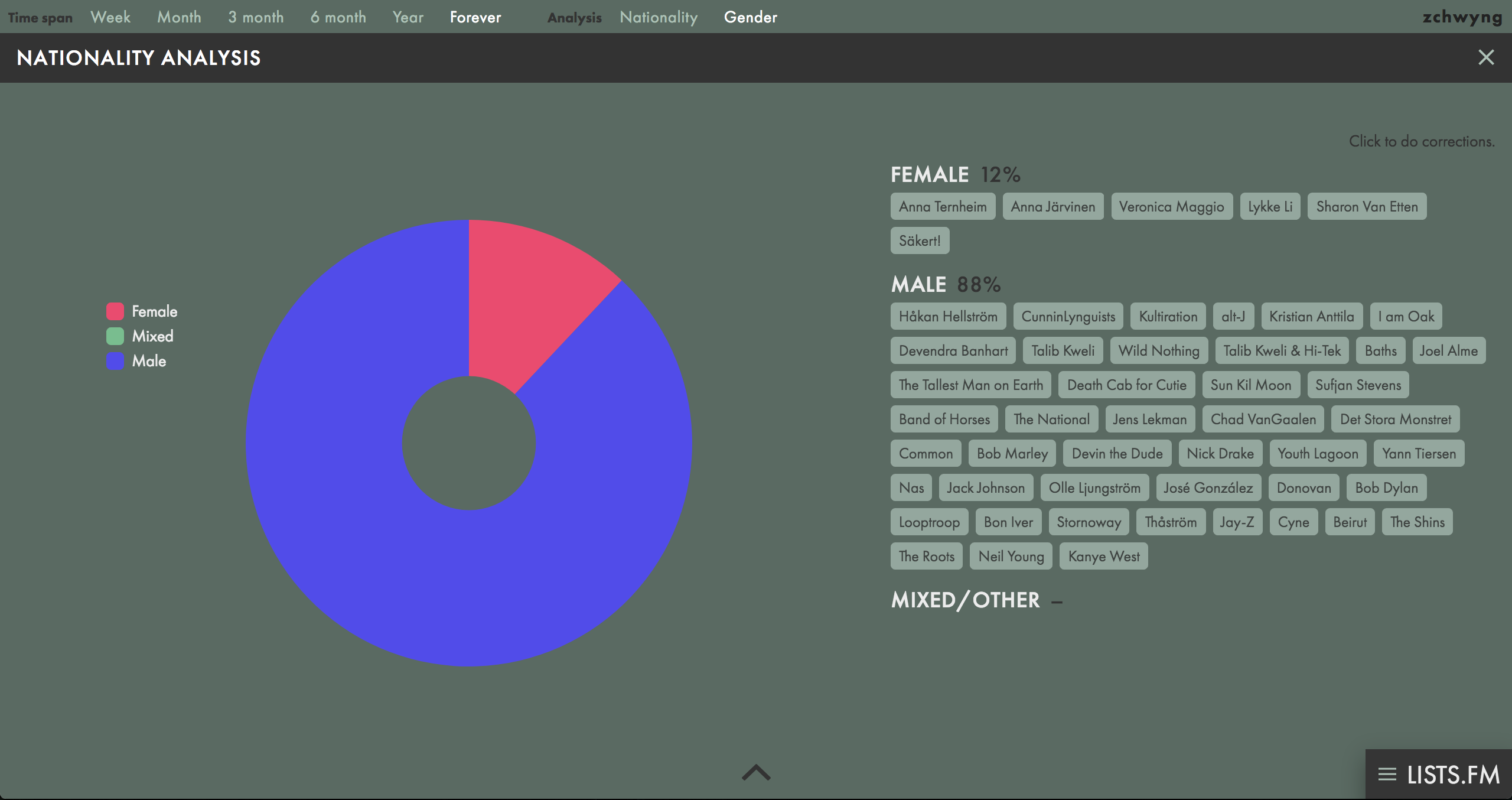
Task: Open the Nationality analysis tab
Action: (x=659, y=17)
